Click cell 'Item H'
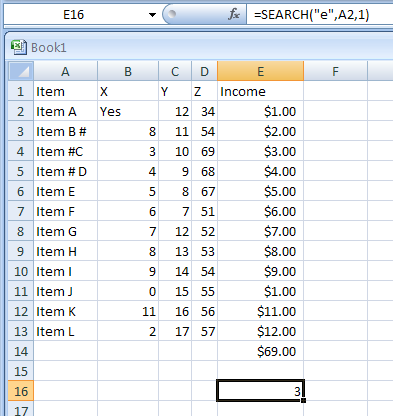The image size is (393, 416). point(65,251)
